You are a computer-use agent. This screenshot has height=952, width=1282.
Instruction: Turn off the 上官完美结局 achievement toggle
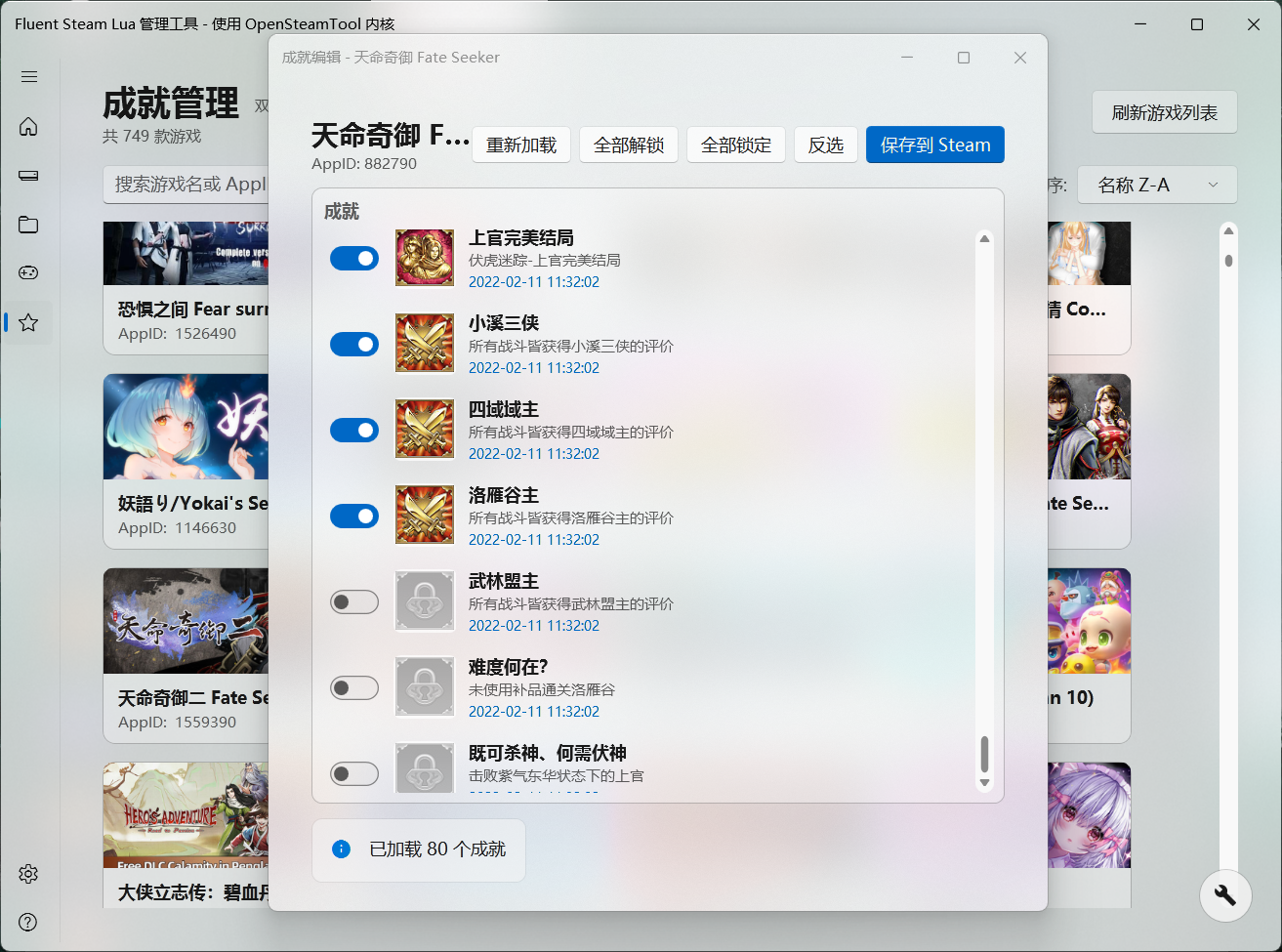(x=354, y=259)
